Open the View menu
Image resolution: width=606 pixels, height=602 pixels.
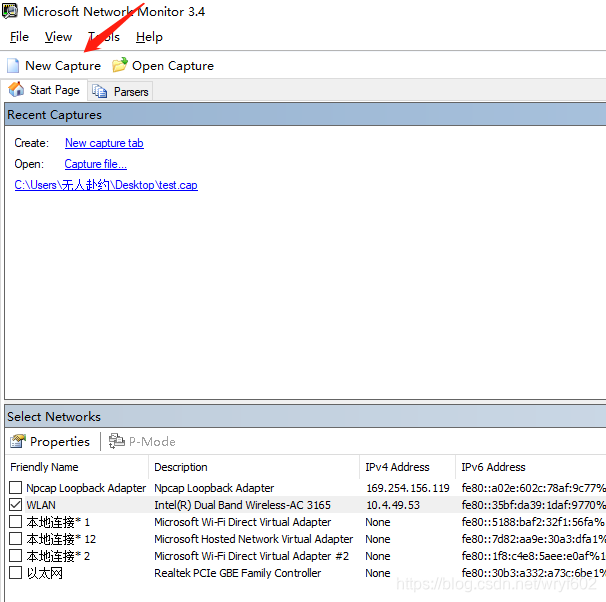[x=58, y=37]
